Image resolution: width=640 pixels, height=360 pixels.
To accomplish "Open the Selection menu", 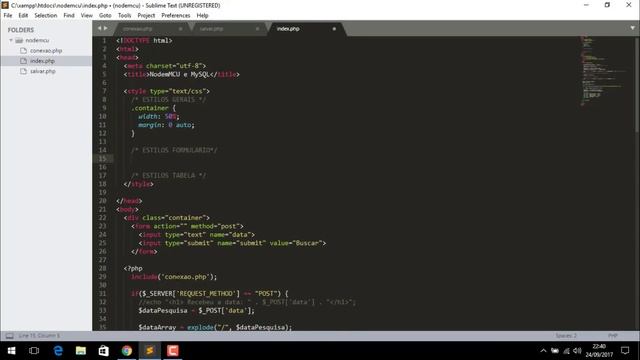I will tap(46, 16).
